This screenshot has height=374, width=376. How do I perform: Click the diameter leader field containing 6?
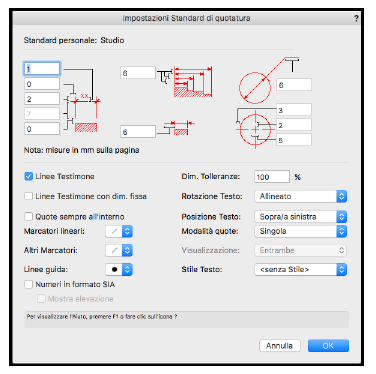tap(294, 85)
